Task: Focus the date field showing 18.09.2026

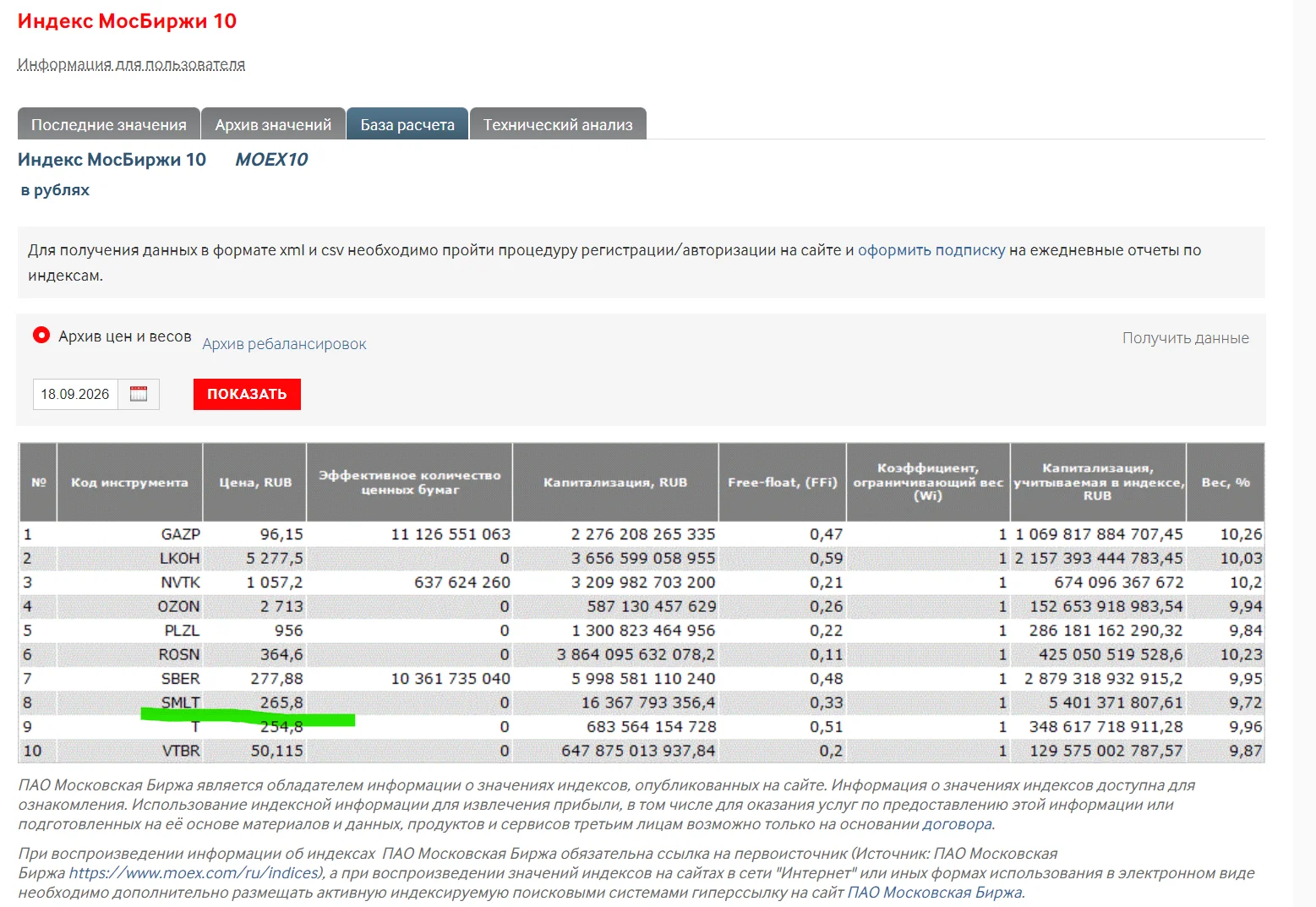Action: pos(75,394)
